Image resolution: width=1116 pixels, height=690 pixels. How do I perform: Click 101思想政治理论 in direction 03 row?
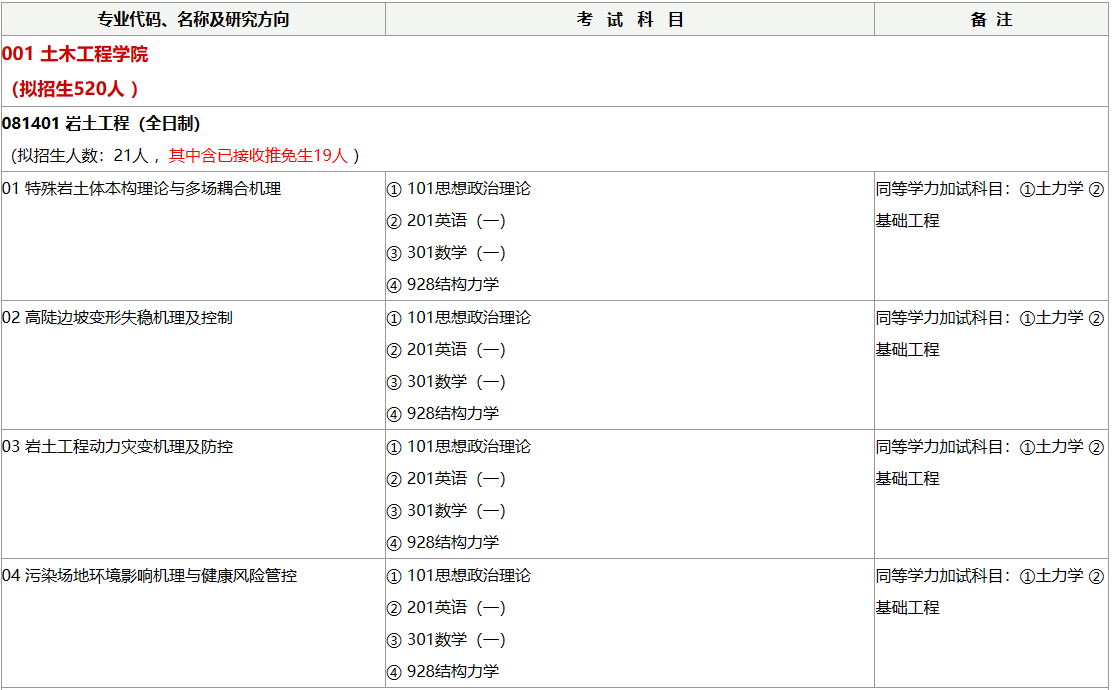468,446
